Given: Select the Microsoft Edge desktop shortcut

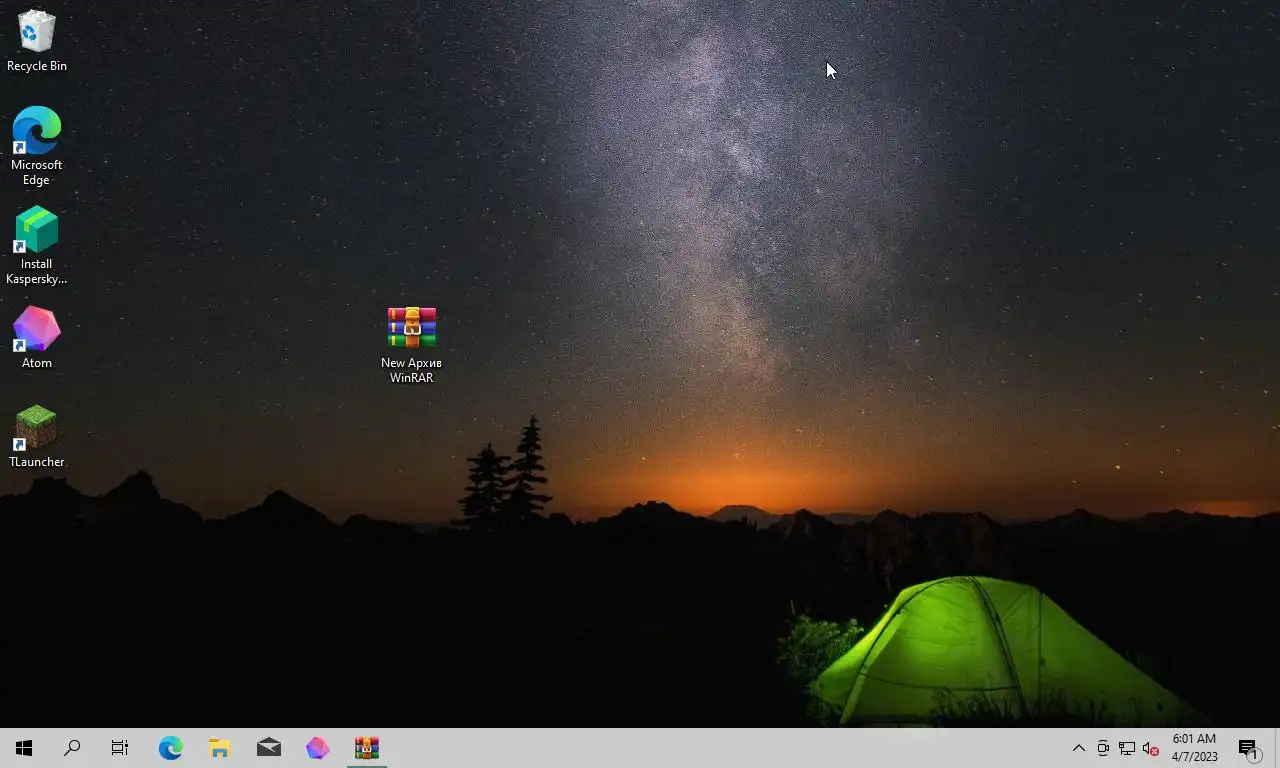Looking at the screenshot, I should [36, 146].
